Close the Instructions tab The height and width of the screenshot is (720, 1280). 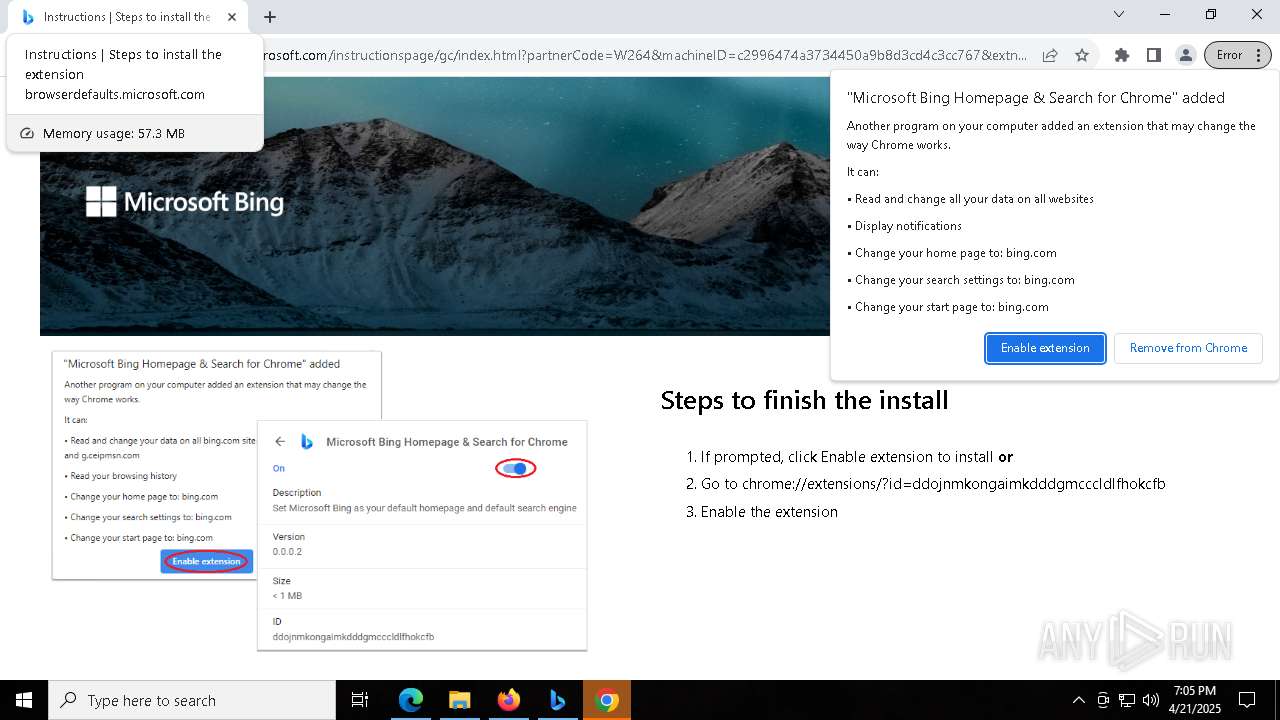[232, 17]
